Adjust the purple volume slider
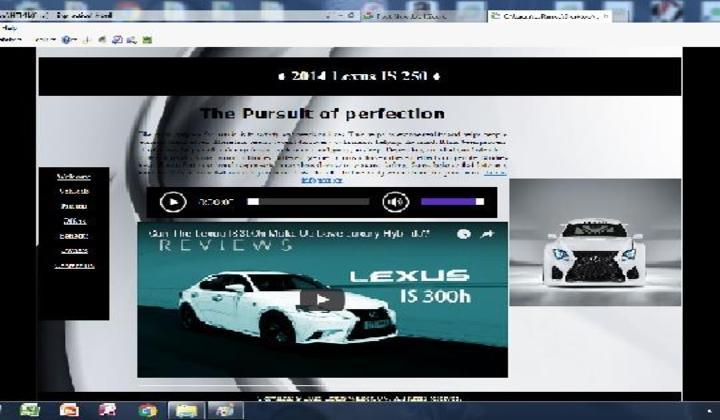The height and width of the screenshot is (420, 720). tap(452, 202)
